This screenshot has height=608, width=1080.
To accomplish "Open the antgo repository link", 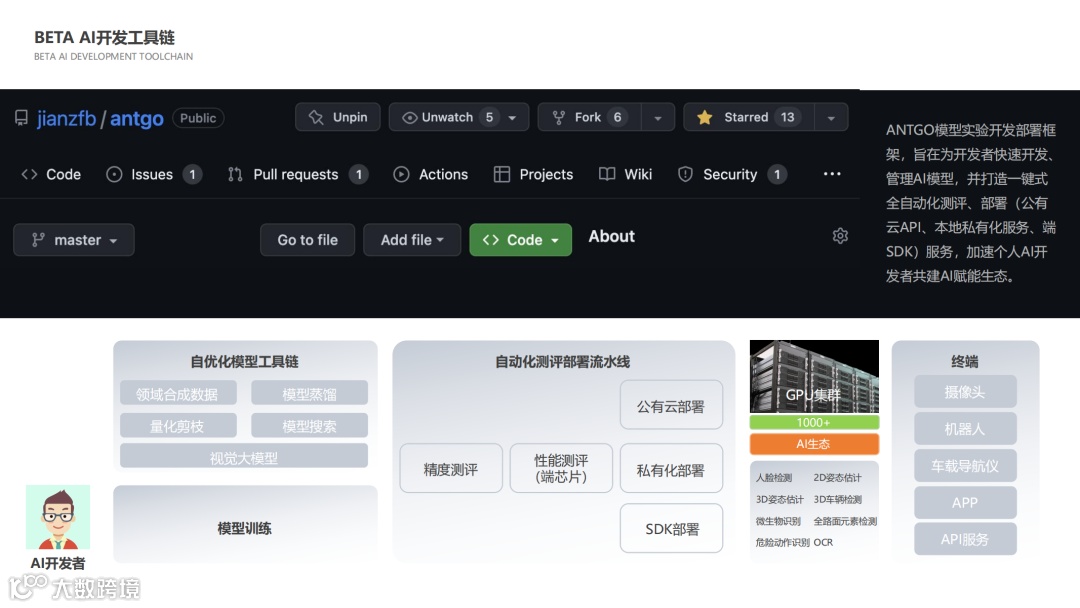I will pyautogui.click(x=136, y=118).
